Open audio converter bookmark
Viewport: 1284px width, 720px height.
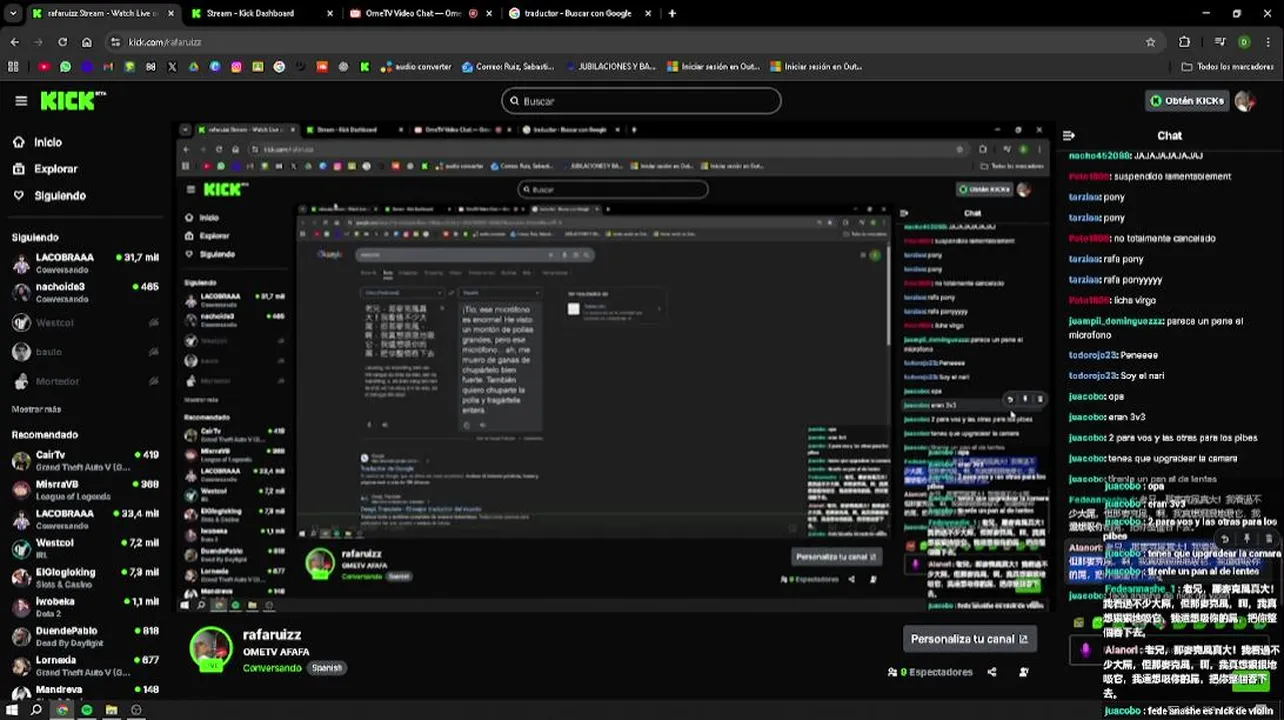click(x=416, y=67)
